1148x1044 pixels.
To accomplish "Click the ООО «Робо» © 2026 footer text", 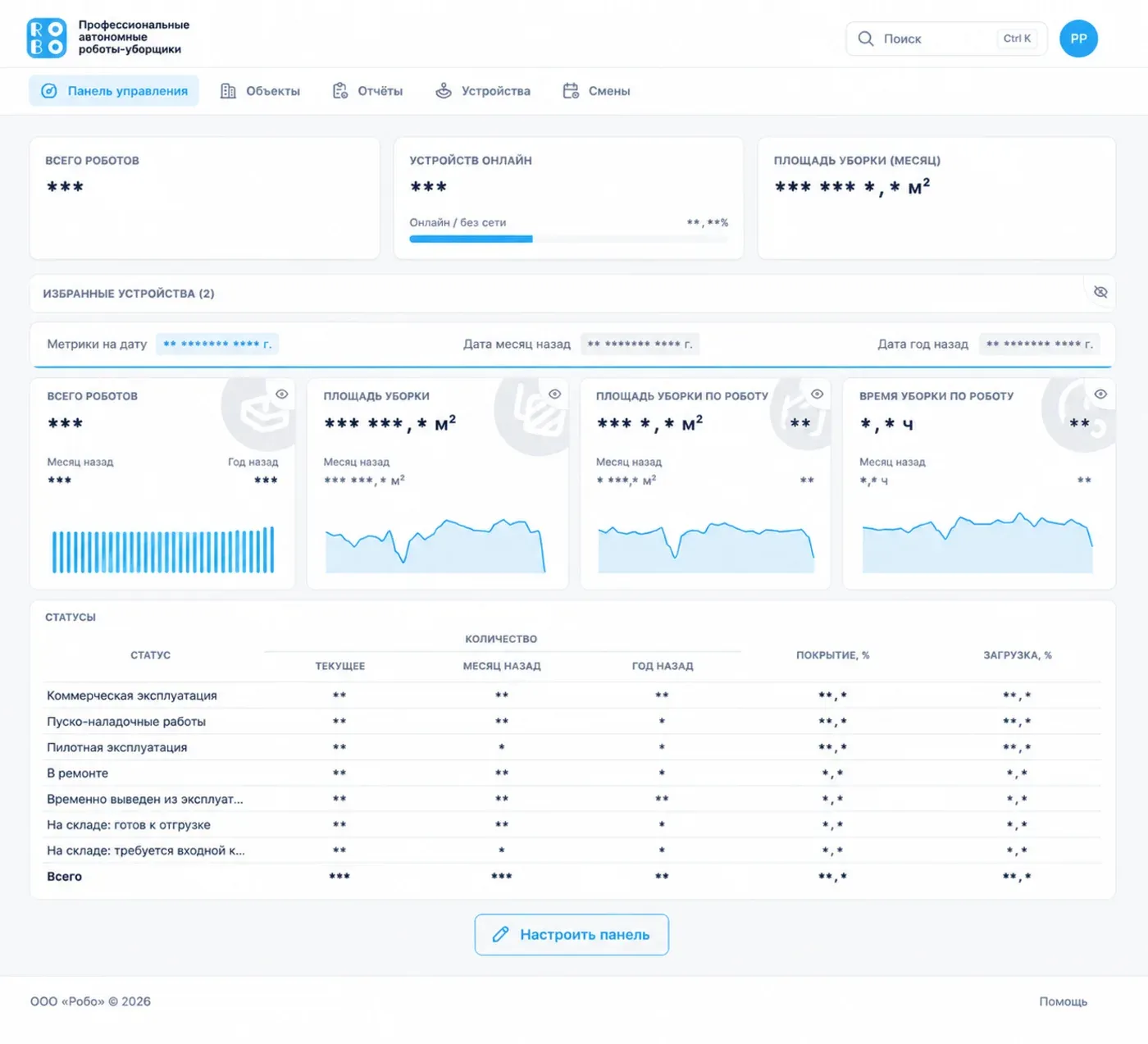I will 90,1001.
